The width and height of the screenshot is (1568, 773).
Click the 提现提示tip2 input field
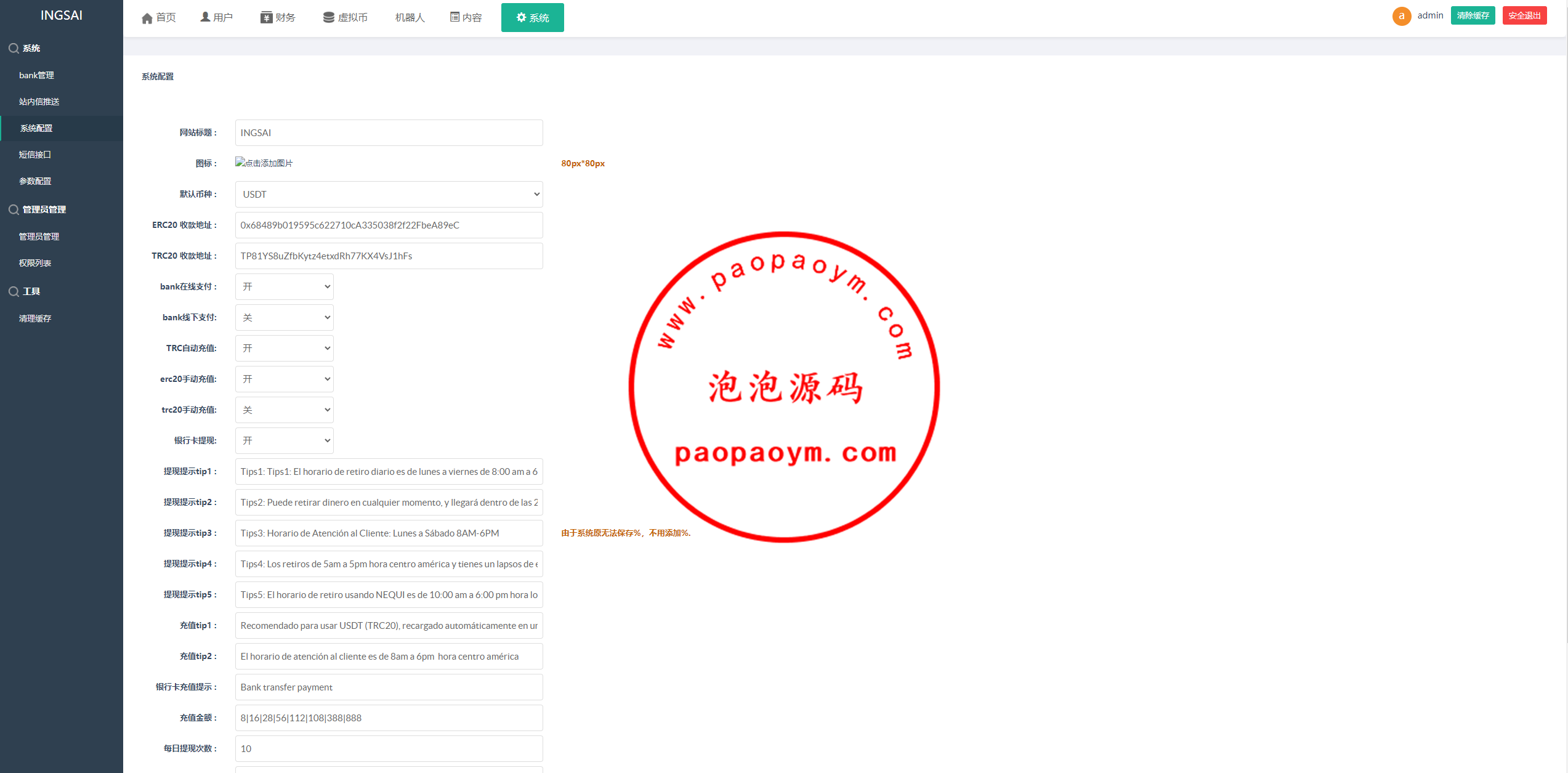click(389, 502)
